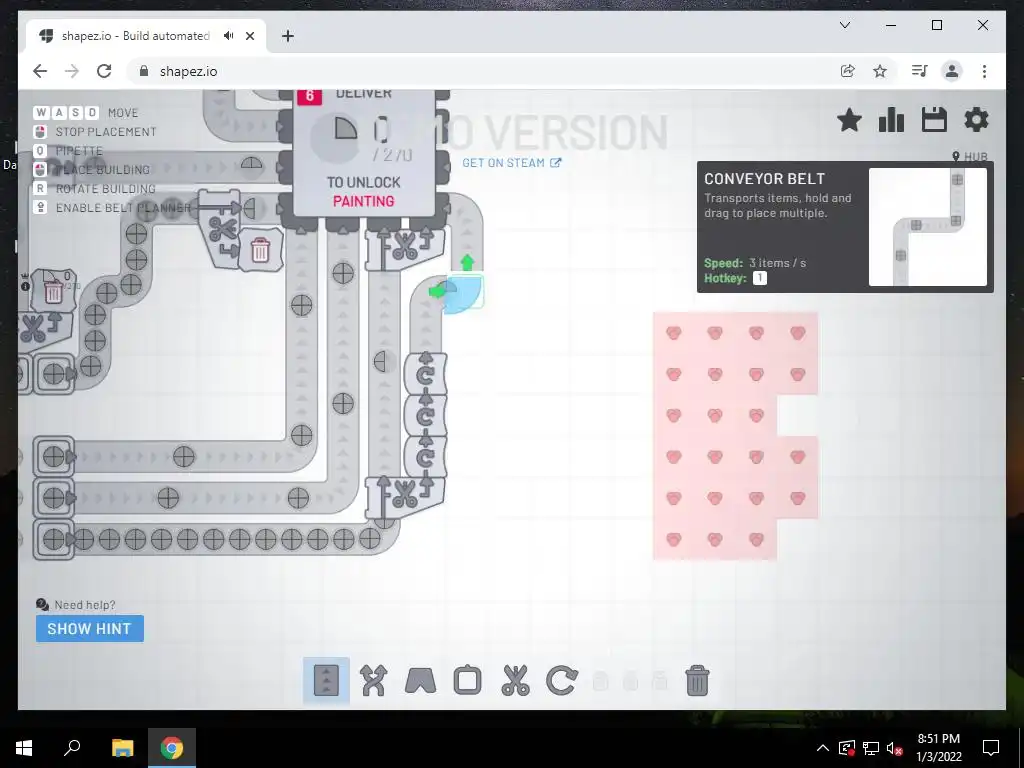The height and width of the screenshot is (768, 1024).
Task: Click the top rotater building in the stack
Action: [x=425, y=373]
